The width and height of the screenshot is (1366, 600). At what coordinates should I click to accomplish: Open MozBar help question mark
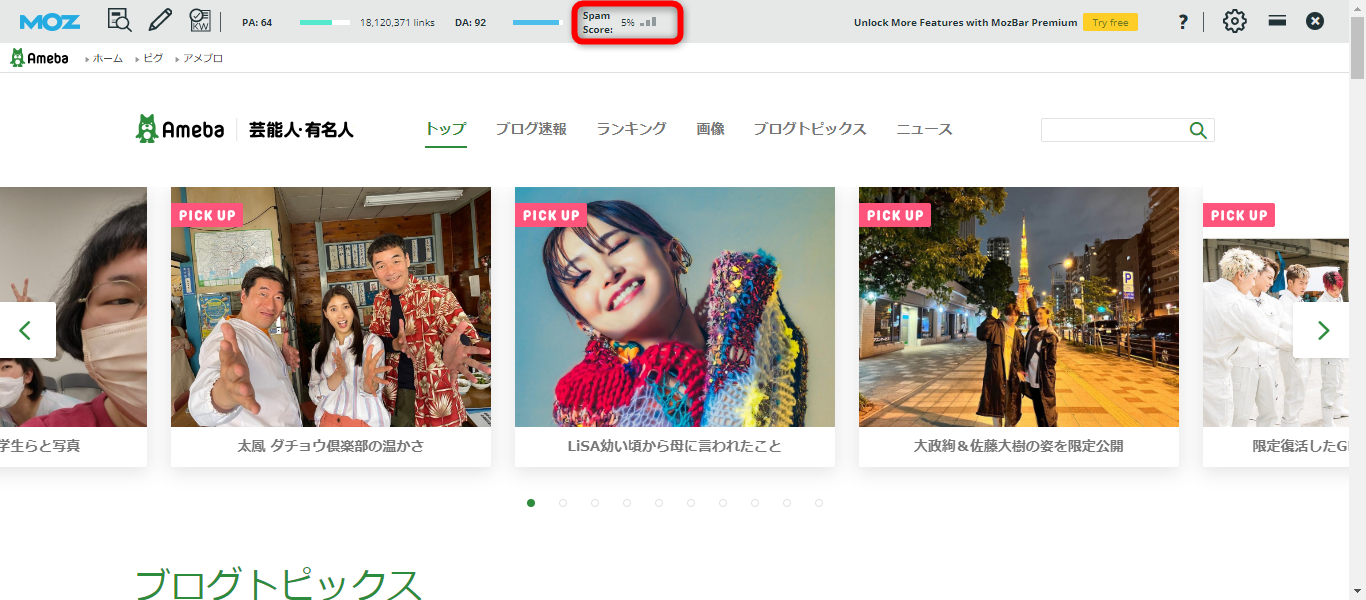[1183, 21]
